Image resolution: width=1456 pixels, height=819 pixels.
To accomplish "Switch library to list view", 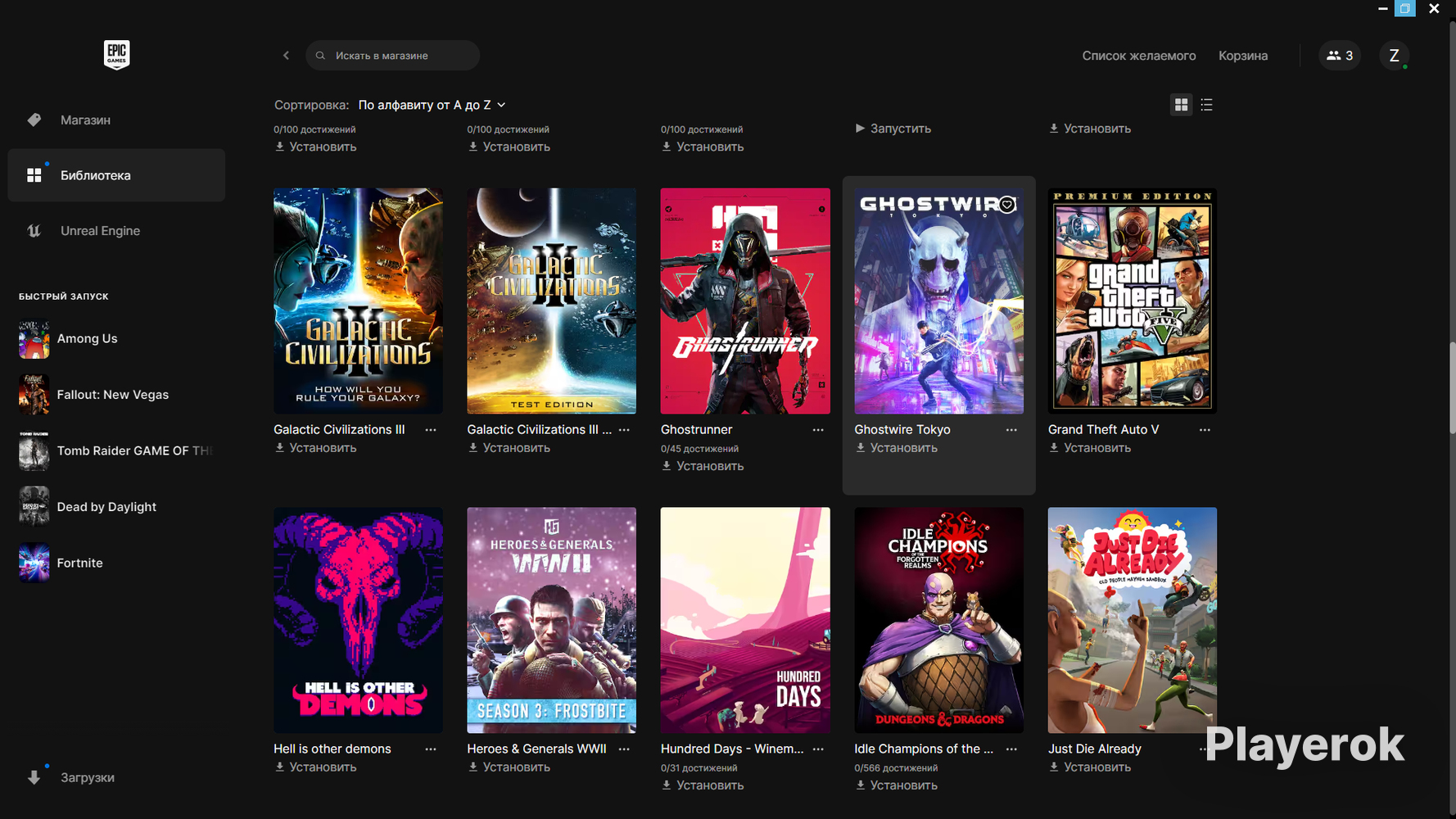I will [1206, 105].
